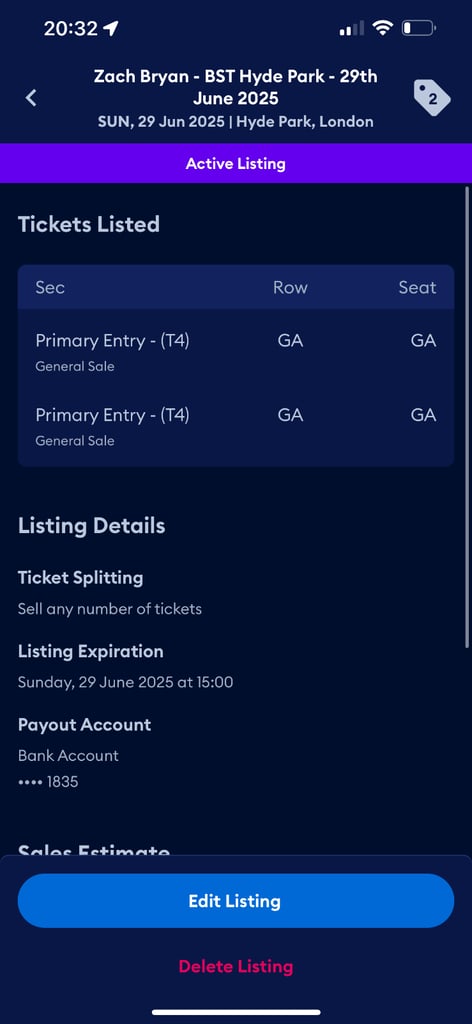472x1024 pixels.
Task: Click Delete Listing link
Action: point(236,966)
